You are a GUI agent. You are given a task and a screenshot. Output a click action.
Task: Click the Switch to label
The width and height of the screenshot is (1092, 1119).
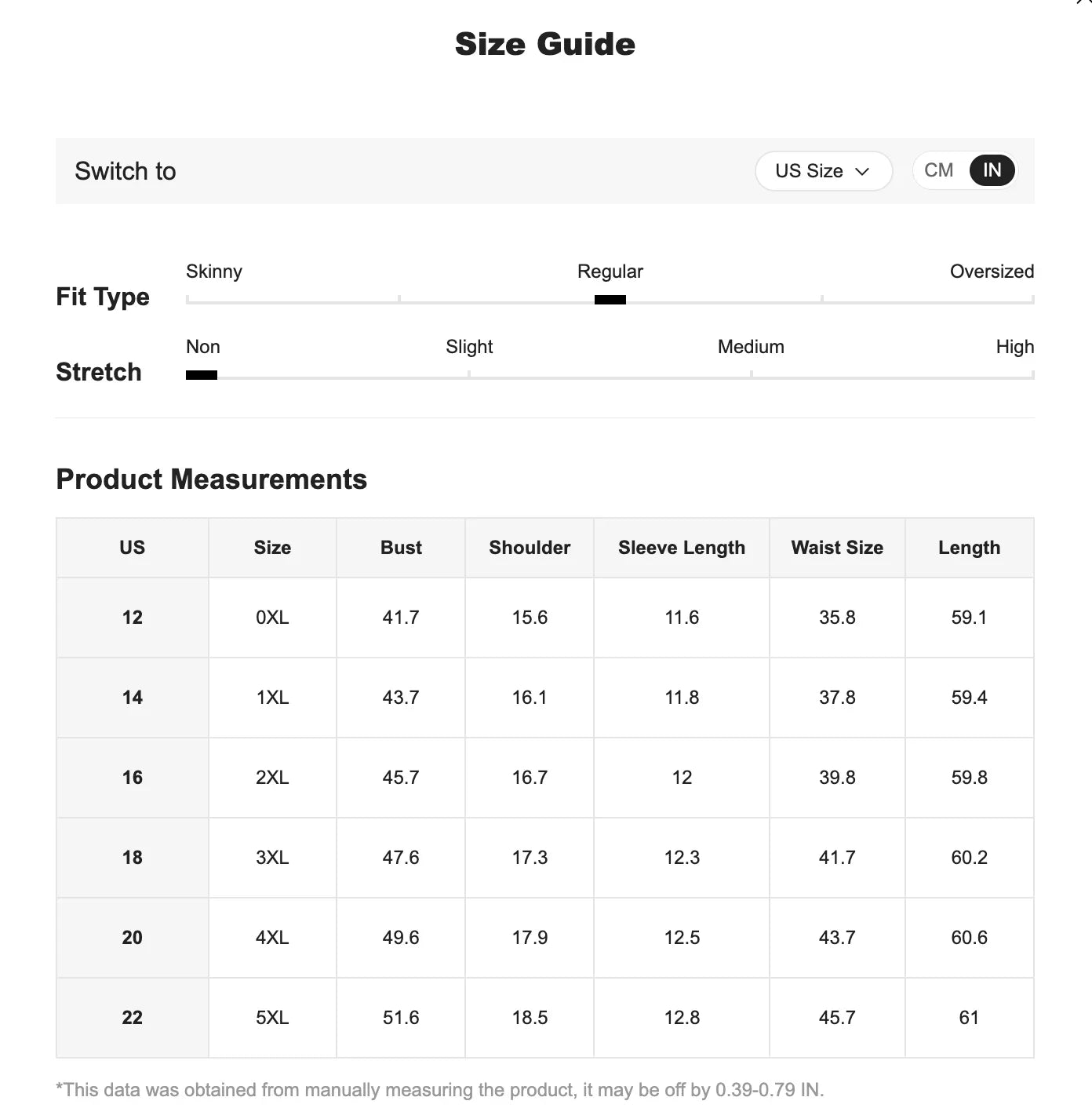point(125,171)
